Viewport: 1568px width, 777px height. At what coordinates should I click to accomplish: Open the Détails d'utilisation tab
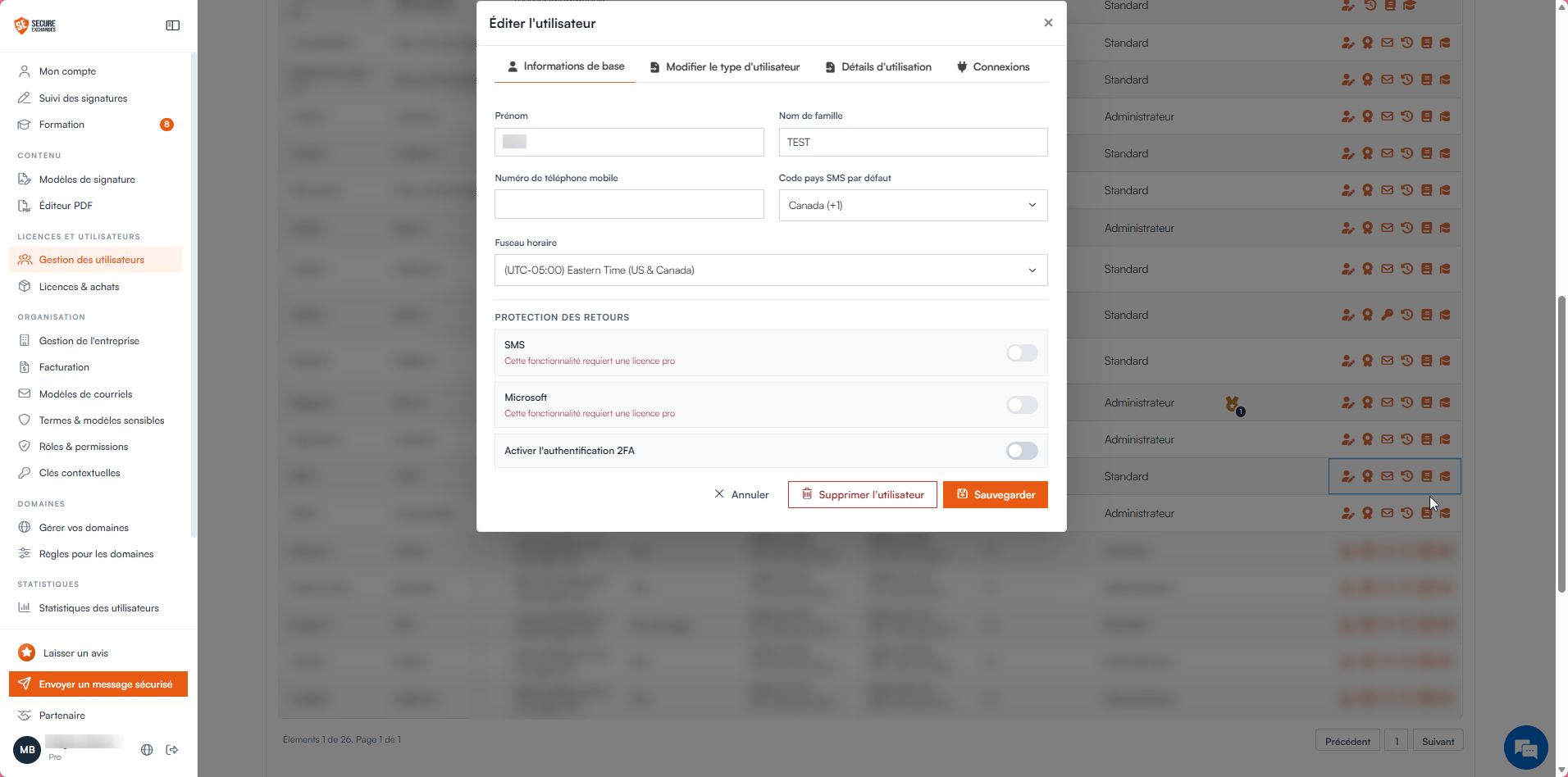[x=878, y=67]
